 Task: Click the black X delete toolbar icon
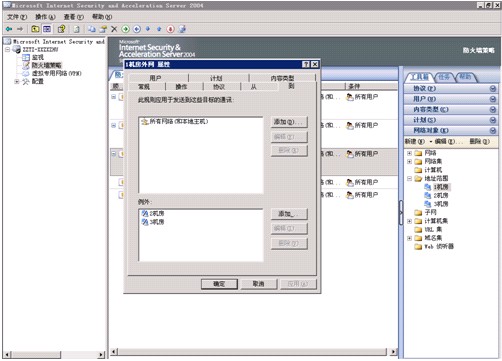(114, 29)
